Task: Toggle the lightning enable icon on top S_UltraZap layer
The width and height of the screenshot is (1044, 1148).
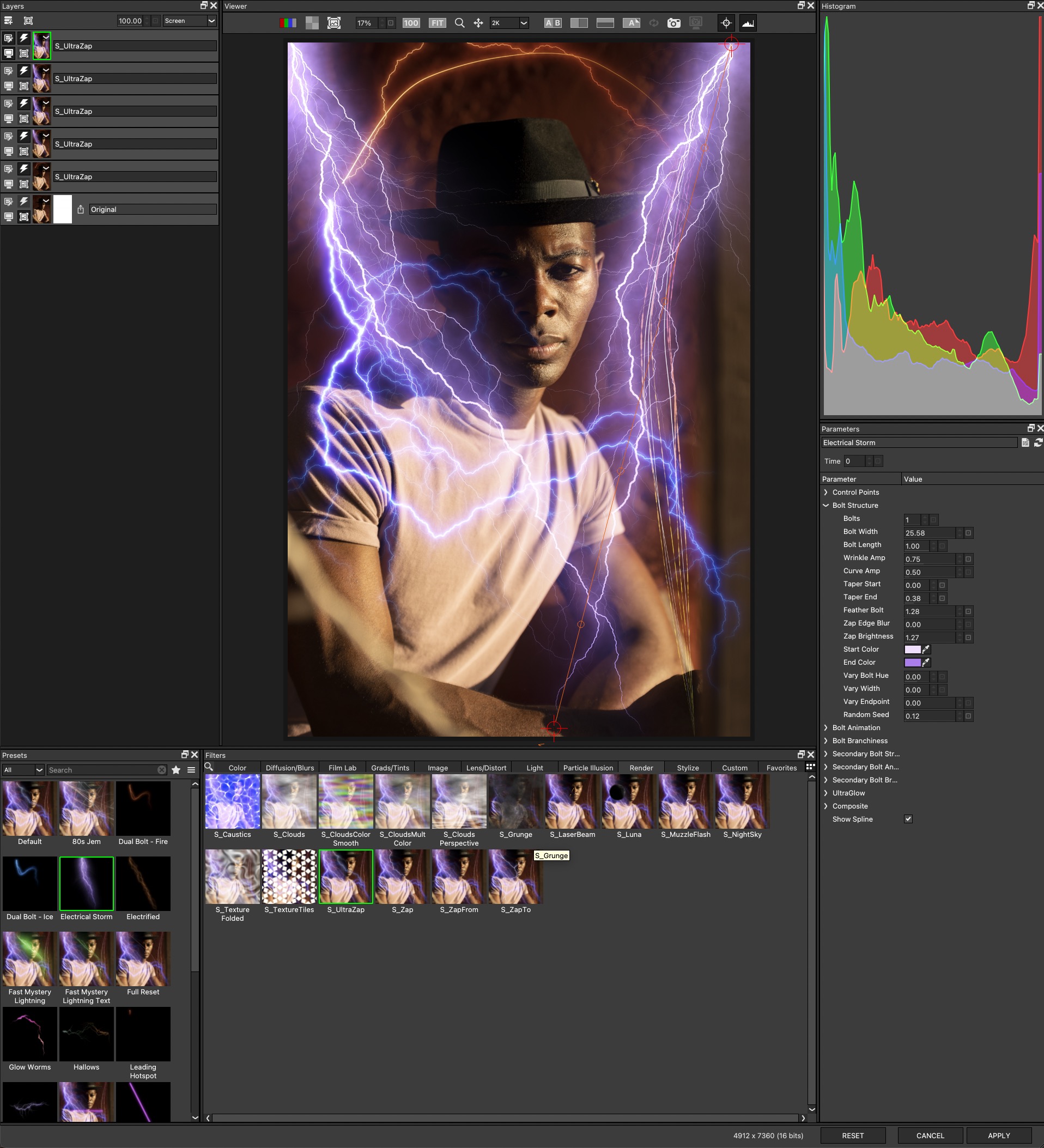Action: tap(23, 38)
